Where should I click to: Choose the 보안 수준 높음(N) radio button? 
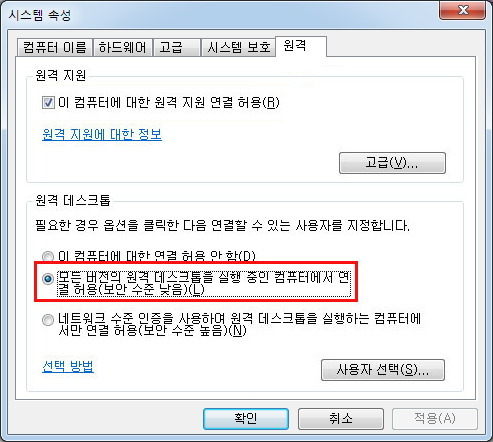(x=48, y=320)
